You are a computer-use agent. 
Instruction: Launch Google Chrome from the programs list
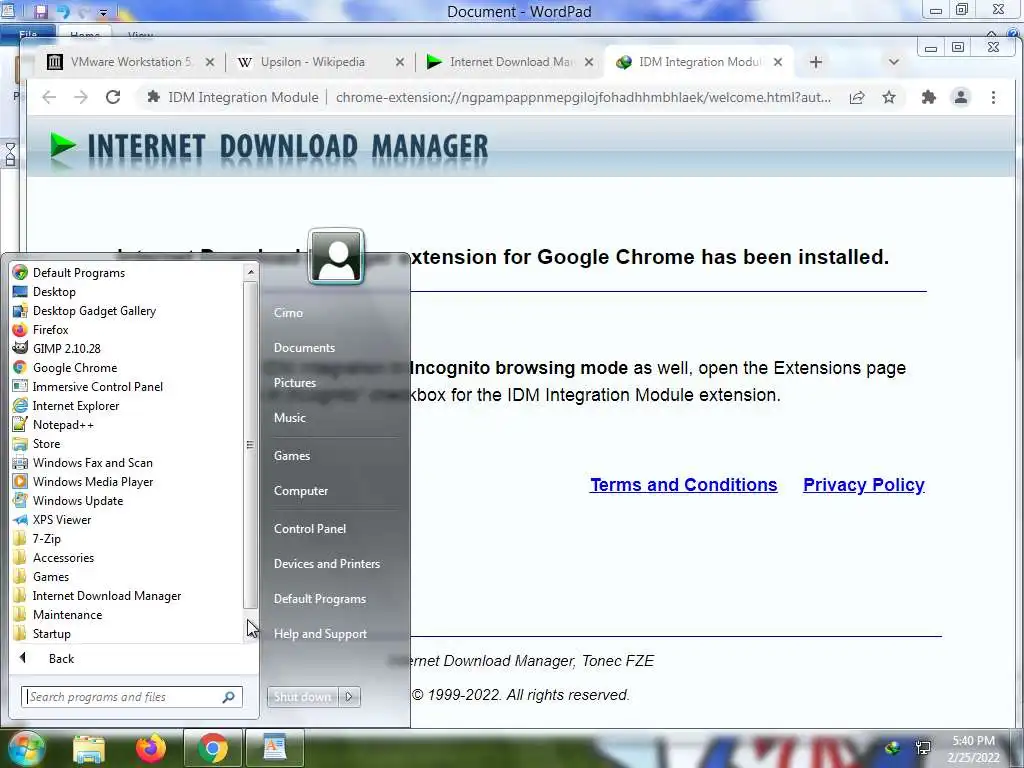pyautogui.click(x=74, y=368)
